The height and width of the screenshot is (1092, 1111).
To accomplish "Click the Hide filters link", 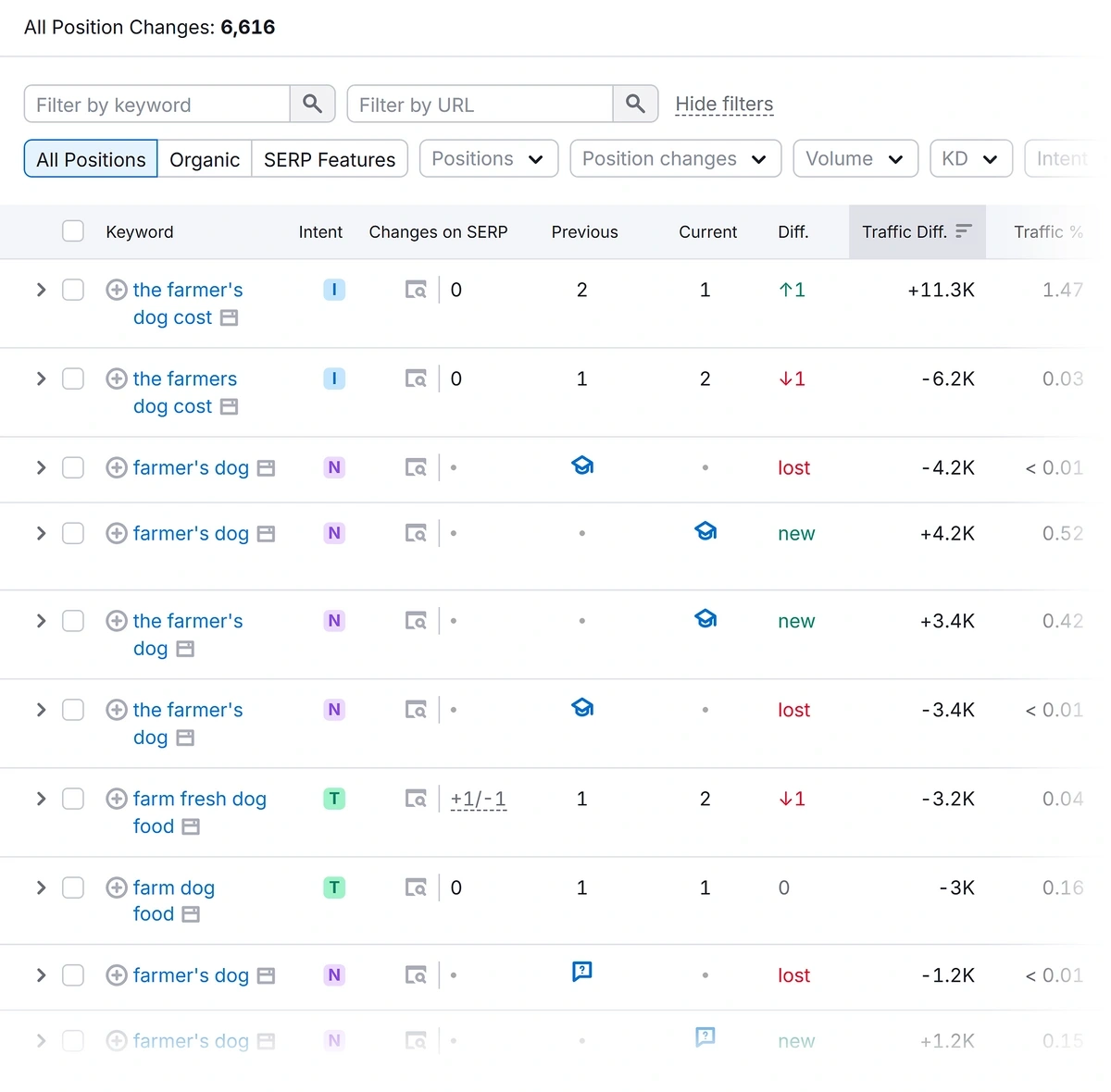I will [x=724, y=104].
